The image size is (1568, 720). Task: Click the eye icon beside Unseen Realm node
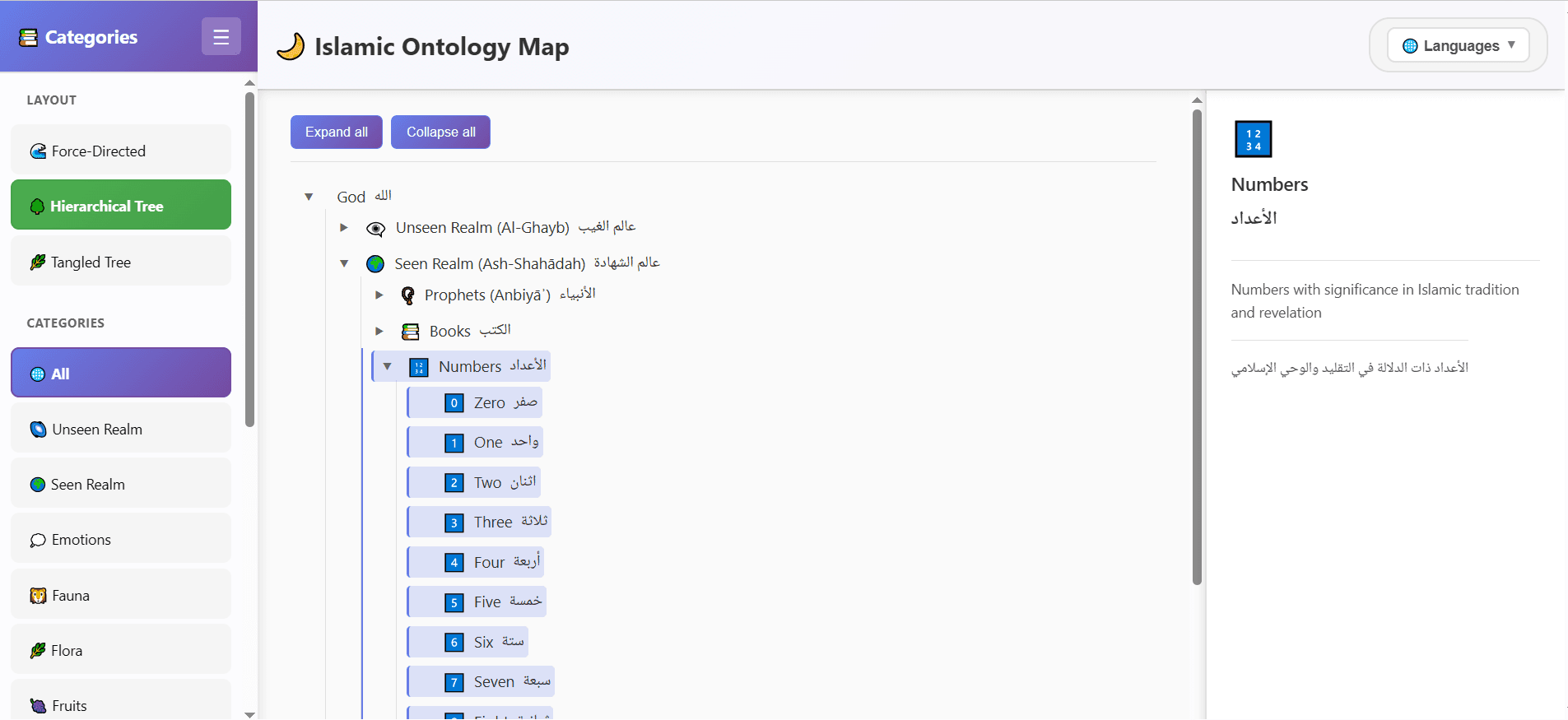tap(375, 229)
